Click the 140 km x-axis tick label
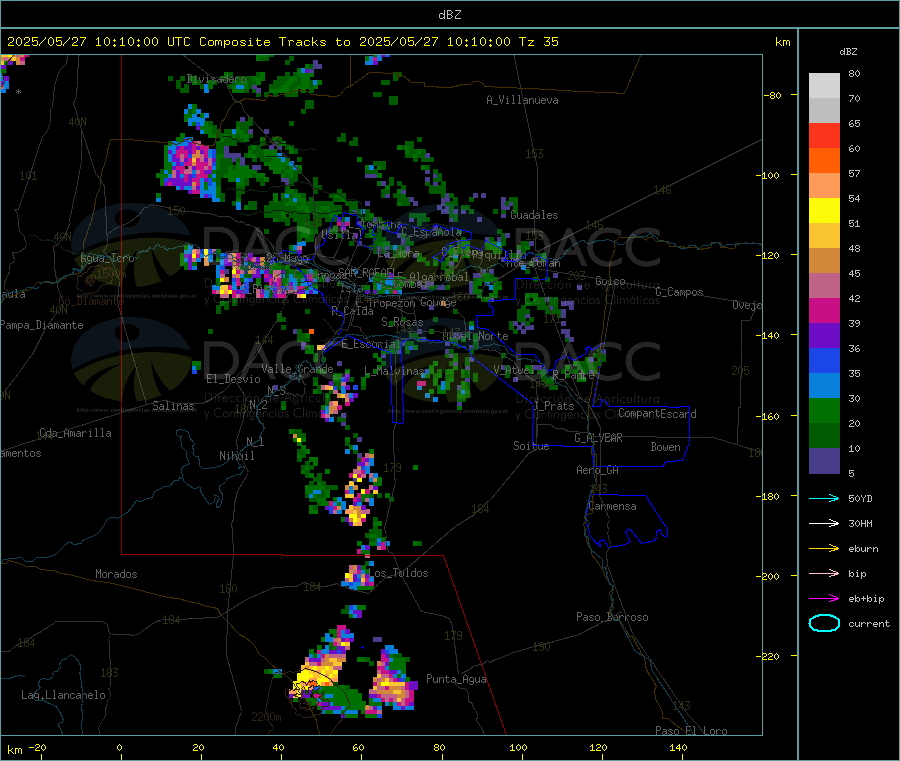900x761 pixels. click(678, 747)
